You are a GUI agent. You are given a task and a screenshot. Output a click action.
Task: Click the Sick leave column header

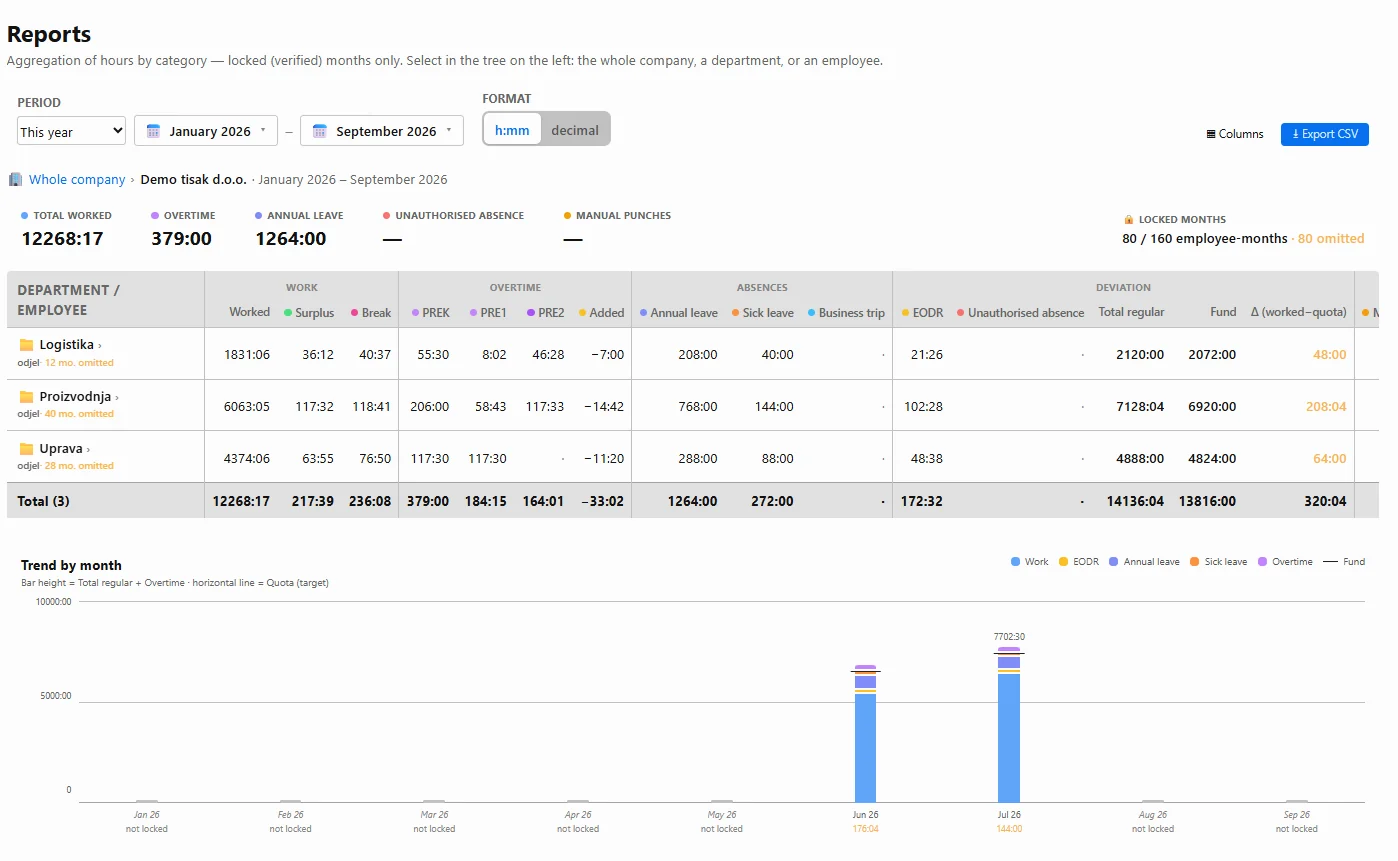pos(762,313)
